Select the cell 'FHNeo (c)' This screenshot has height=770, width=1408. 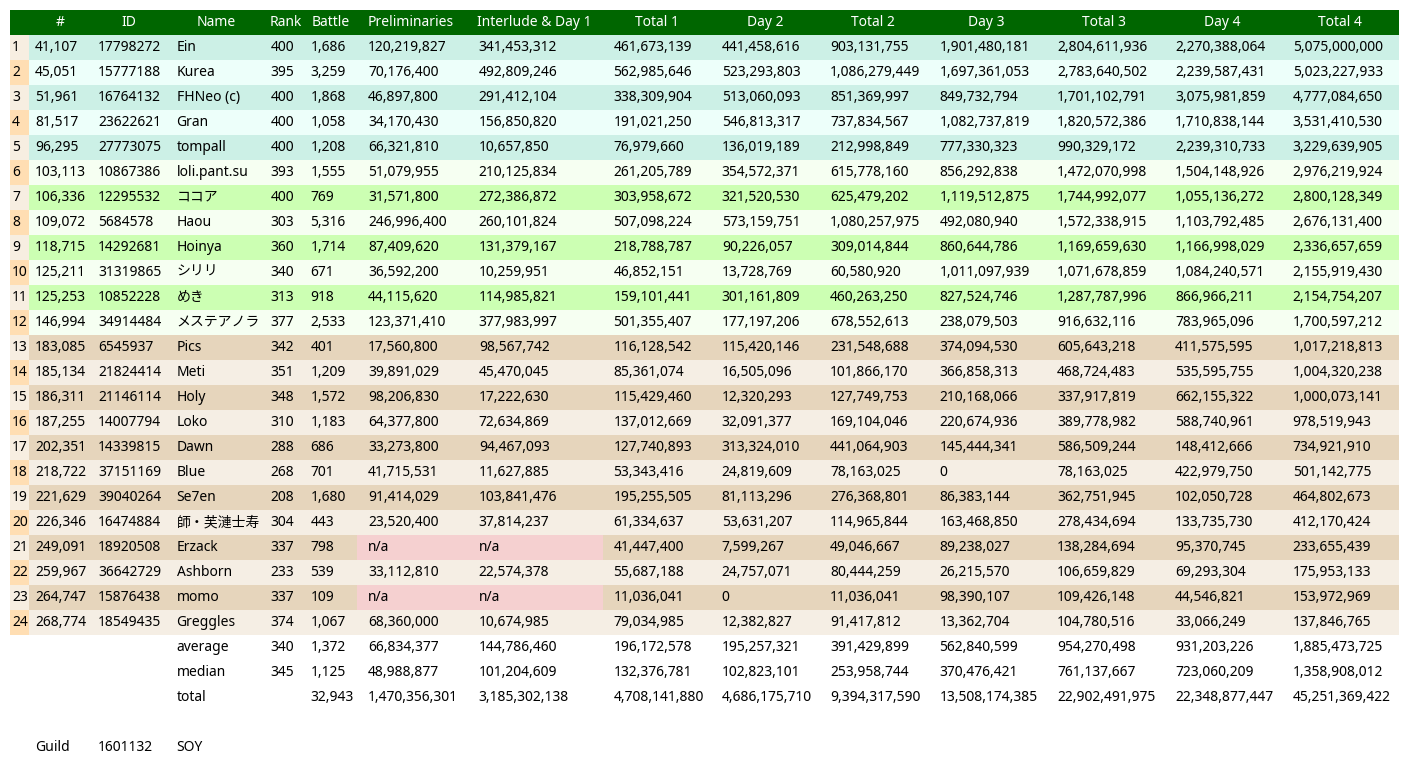click(x=208, y=96)
